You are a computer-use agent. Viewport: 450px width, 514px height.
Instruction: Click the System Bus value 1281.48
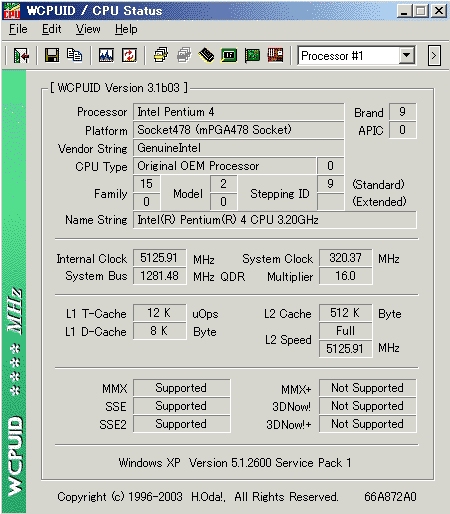[159, 276]
